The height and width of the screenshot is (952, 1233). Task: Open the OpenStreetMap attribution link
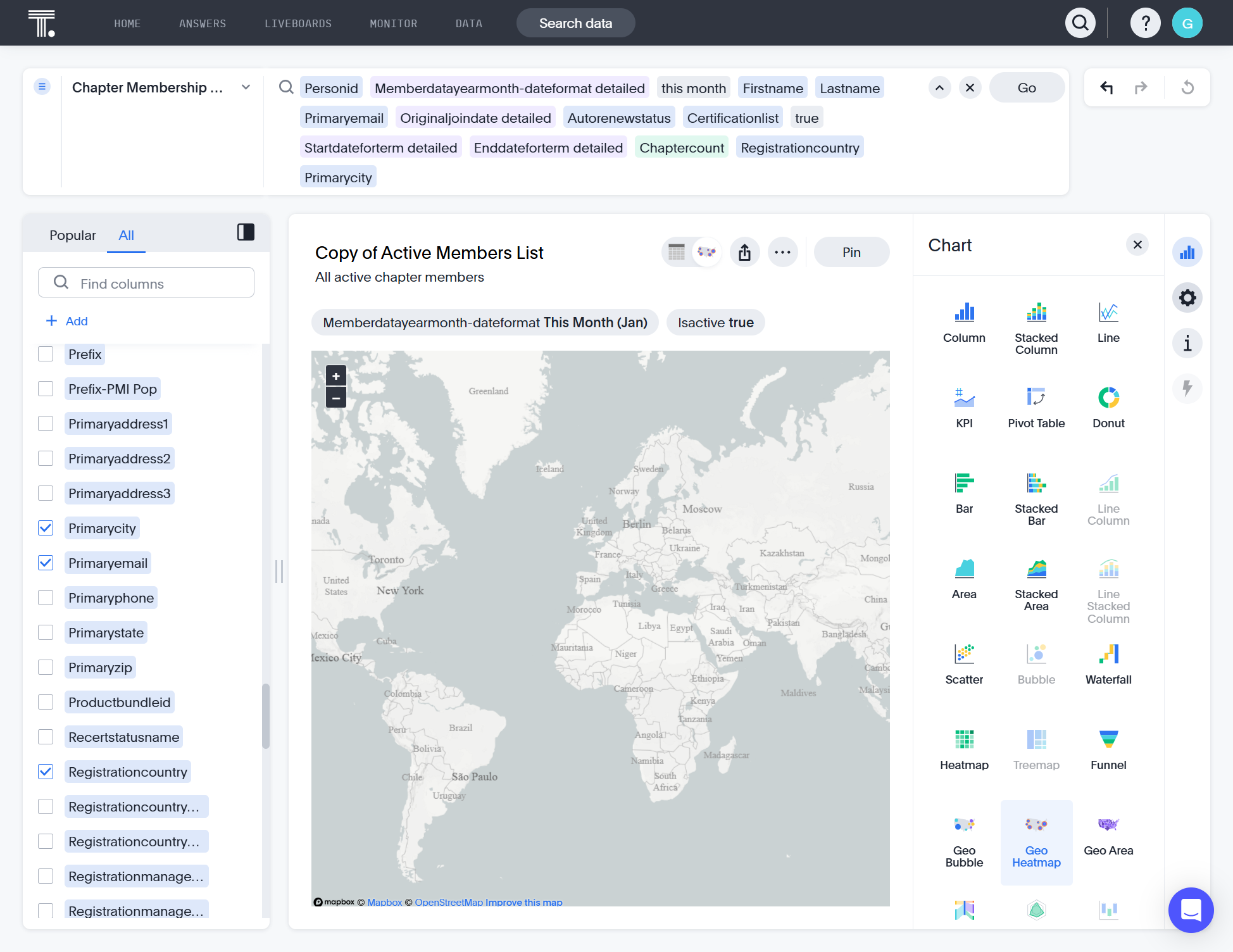[x=449, y=903]
